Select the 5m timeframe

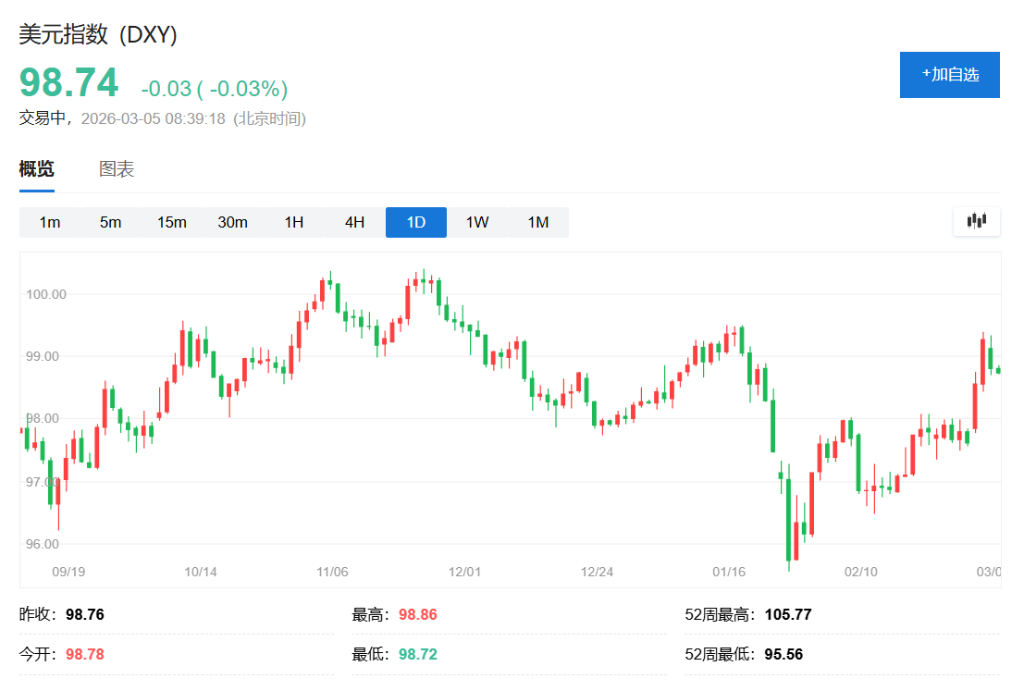(110, 222)
